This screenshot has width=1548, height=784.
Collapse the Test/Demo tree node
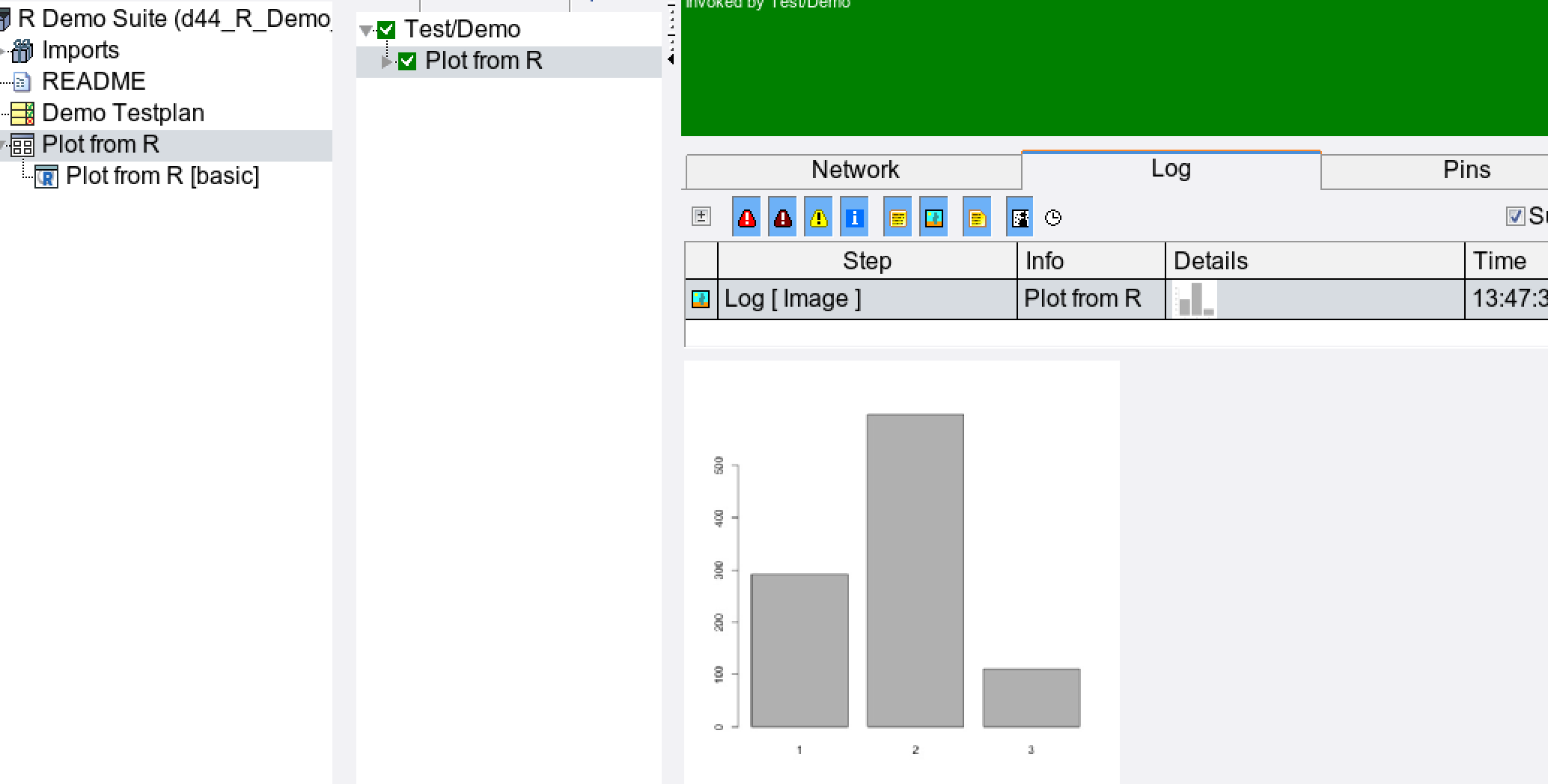[366, 31]
